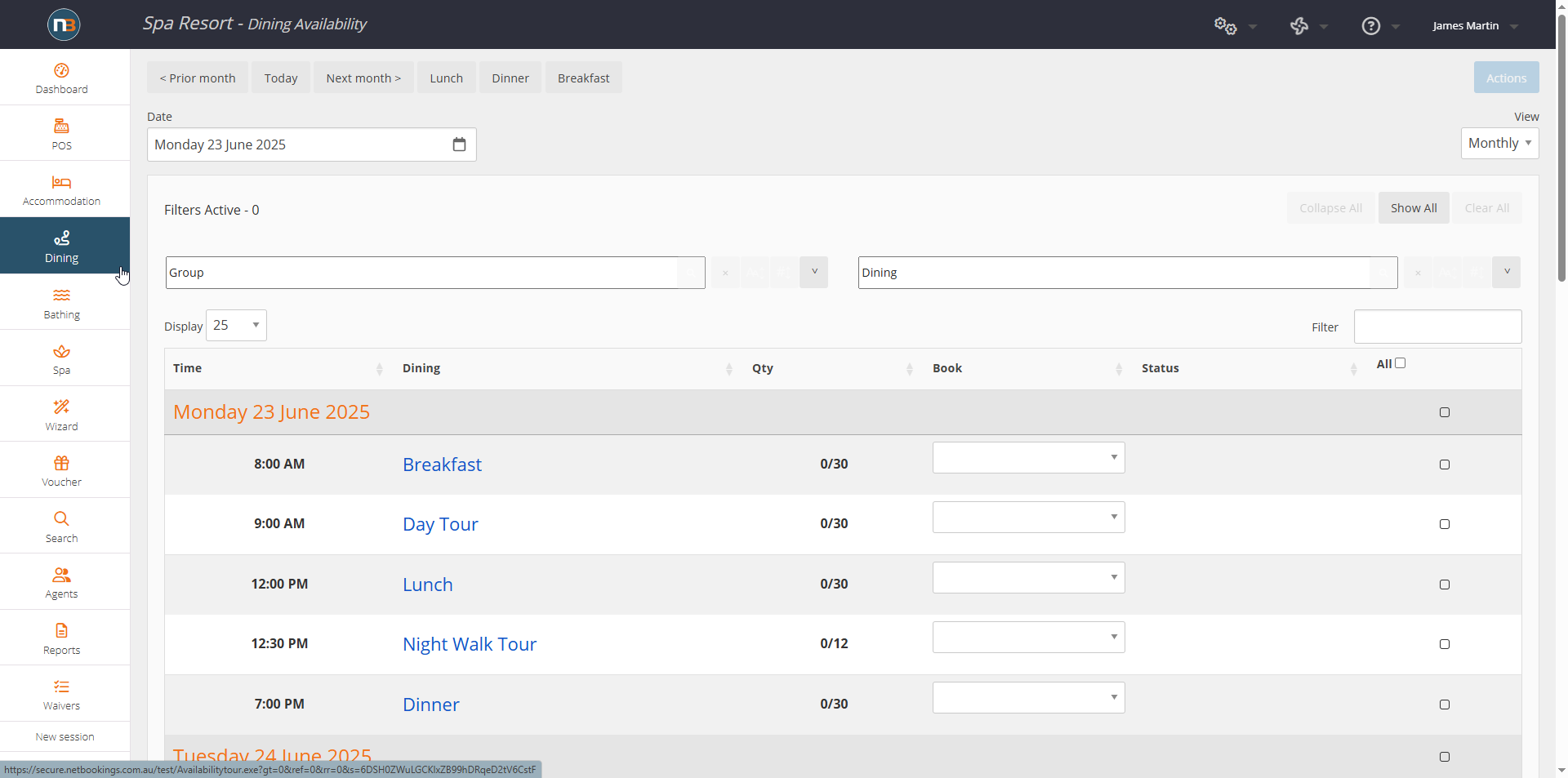Tick the Monday 23 June 2025 day checkbox
The height and width of the screenshot is (778, 1568).
1444,412
